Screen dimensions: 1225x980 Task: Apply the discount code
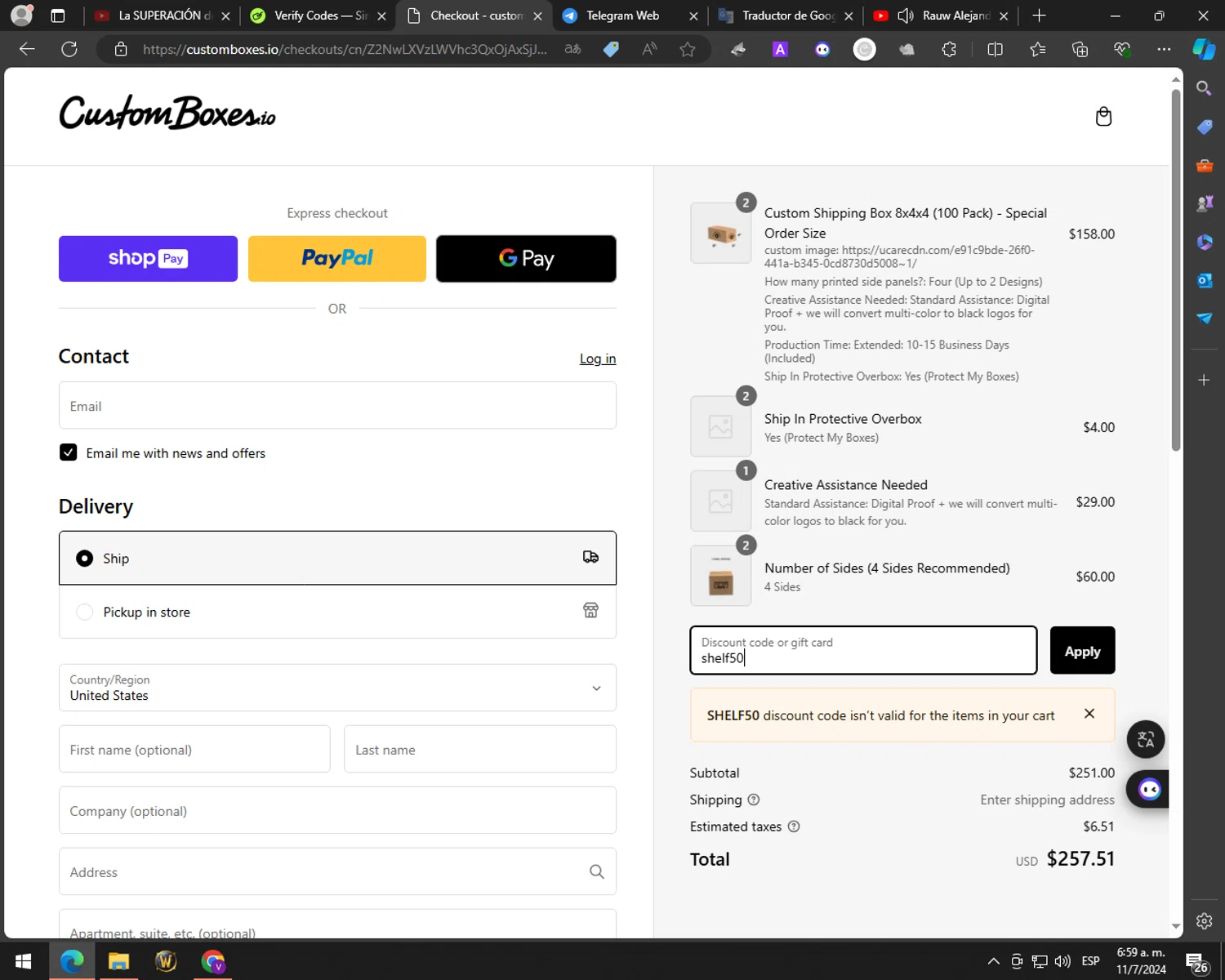click(x=1082, y=651)
